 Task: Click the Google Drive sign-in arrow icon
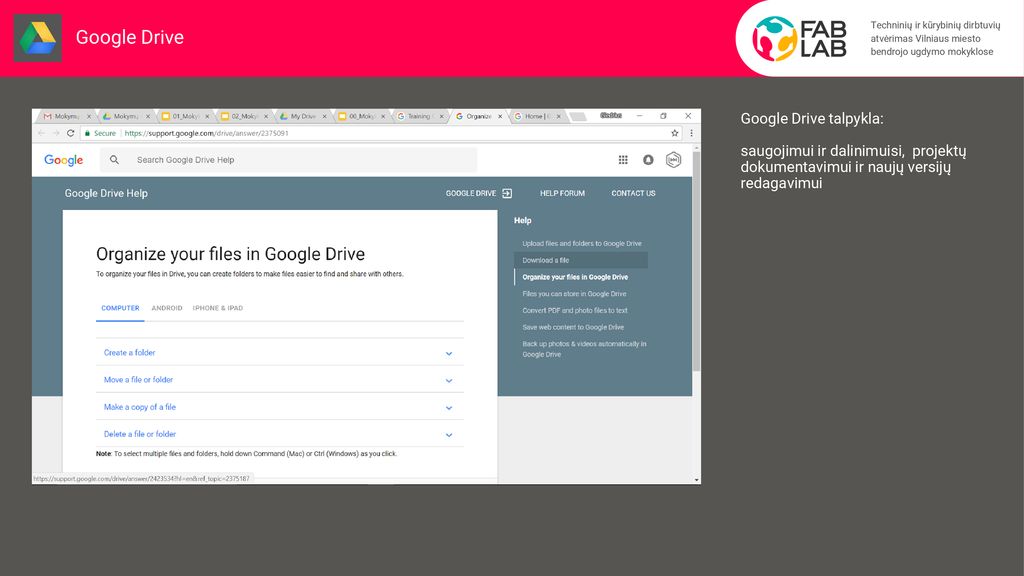pyautogui.click(x=507, y=193)
